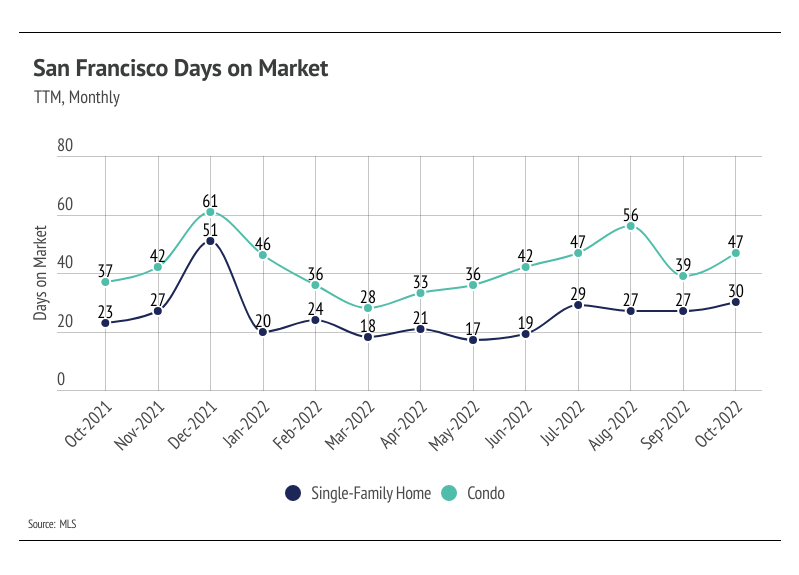The width and height of the screenshot is (799, 575).
Task: Select the Condo Jun-2022 point labeled 42
Action: tap(525, 267)
